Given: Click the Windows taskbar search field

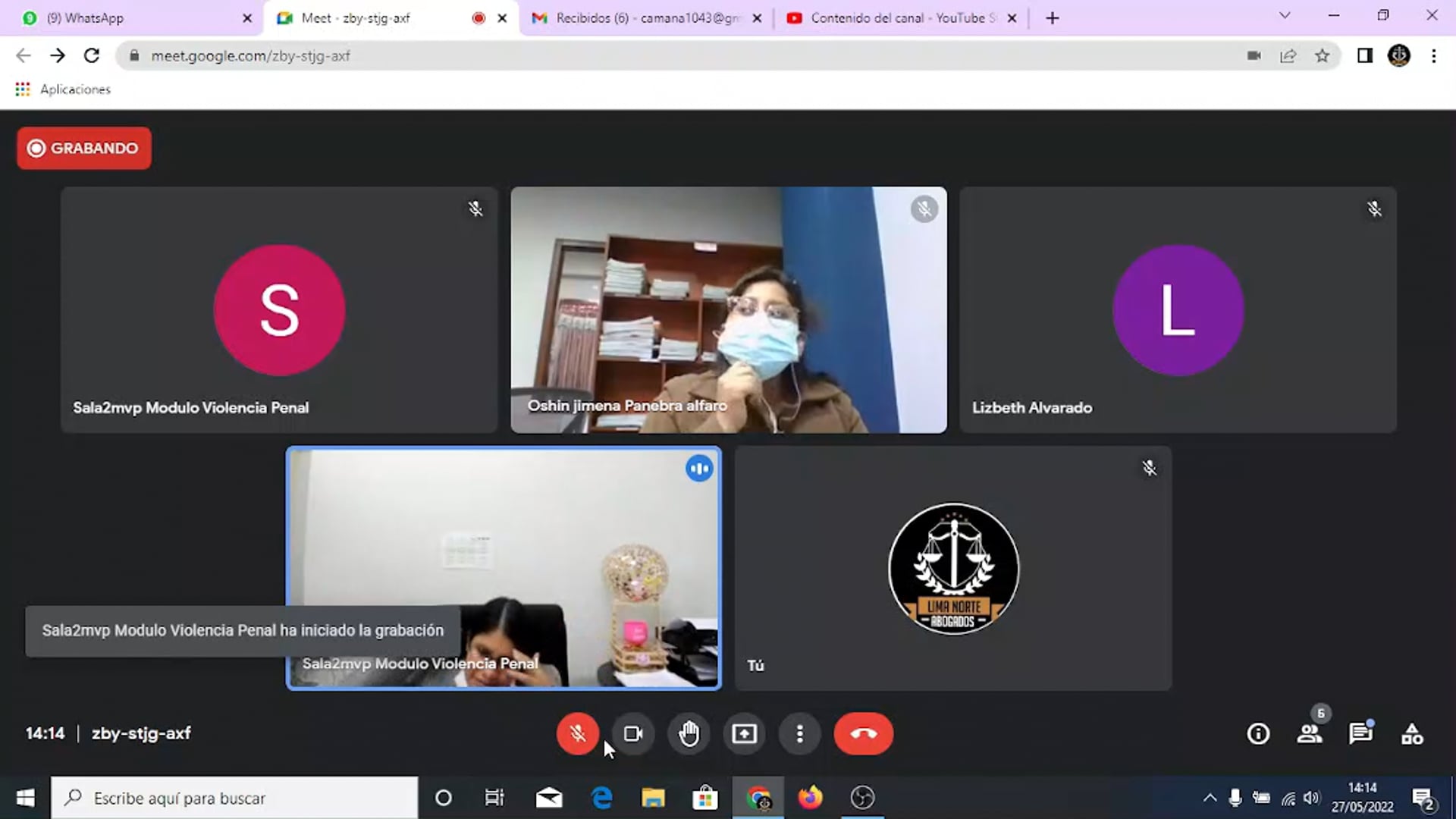Looking at the screenshot, I should 235,798.
